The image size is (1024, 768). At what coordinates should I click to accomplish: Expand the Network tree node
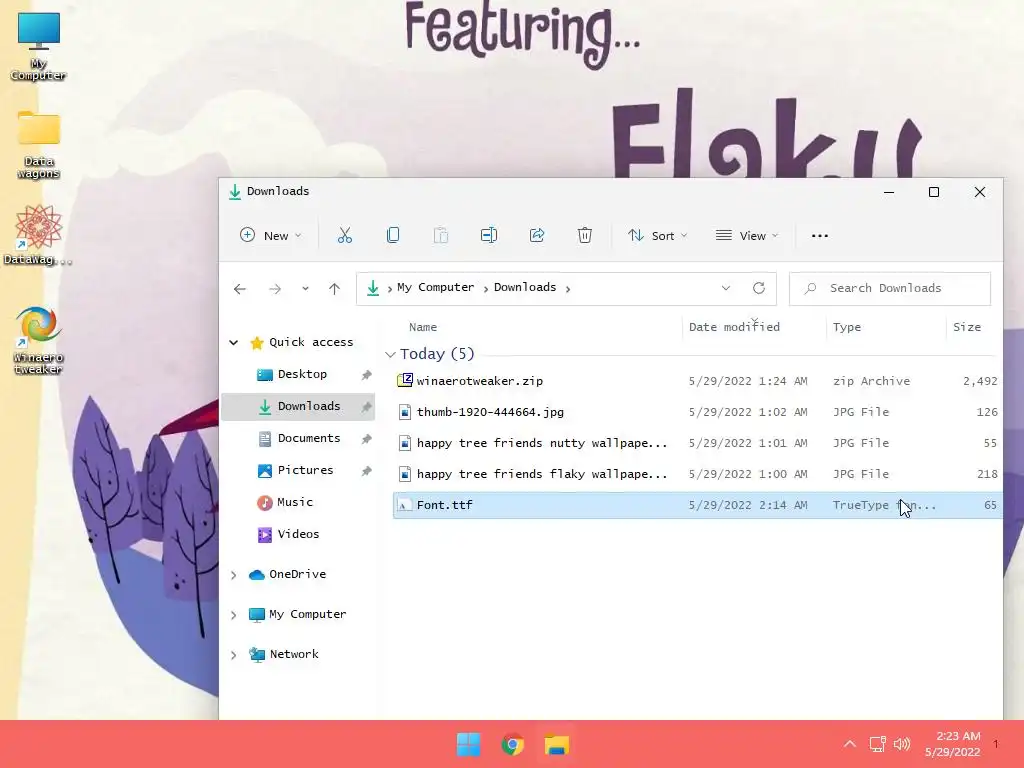coord(234,654)
